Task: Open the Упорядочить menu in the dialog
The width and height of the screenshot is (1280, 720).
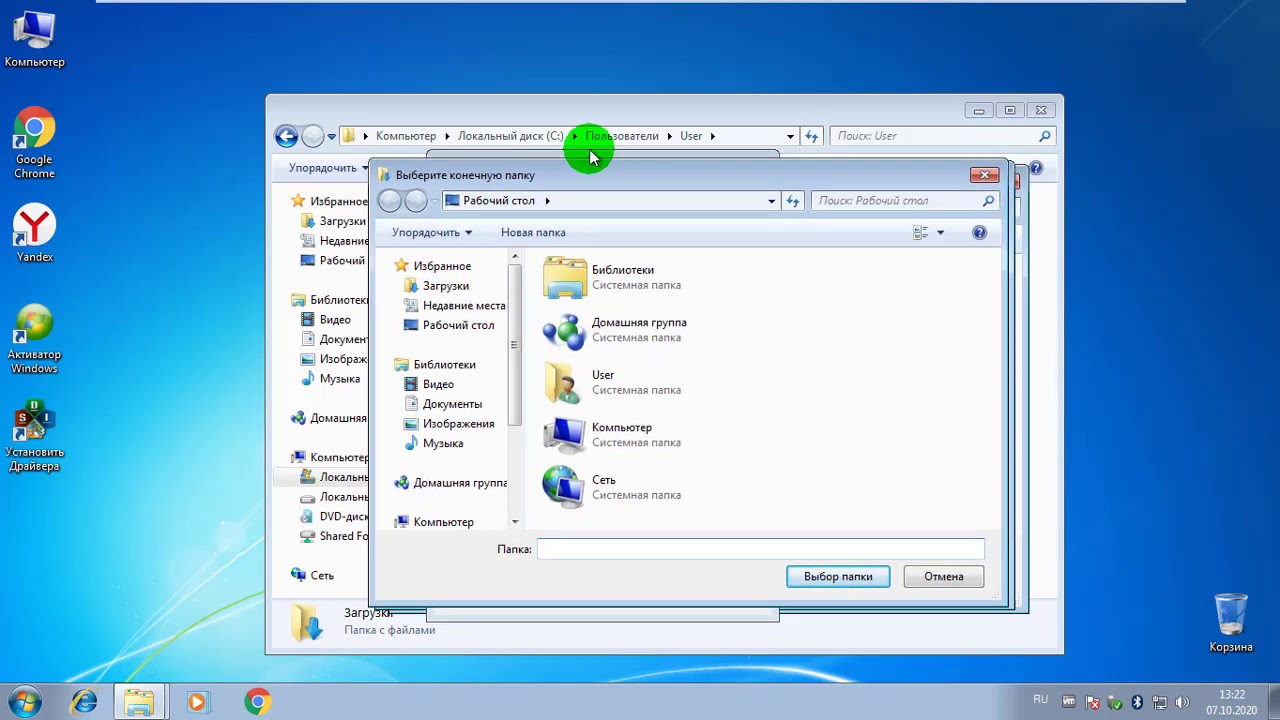Action: point(432,232)
